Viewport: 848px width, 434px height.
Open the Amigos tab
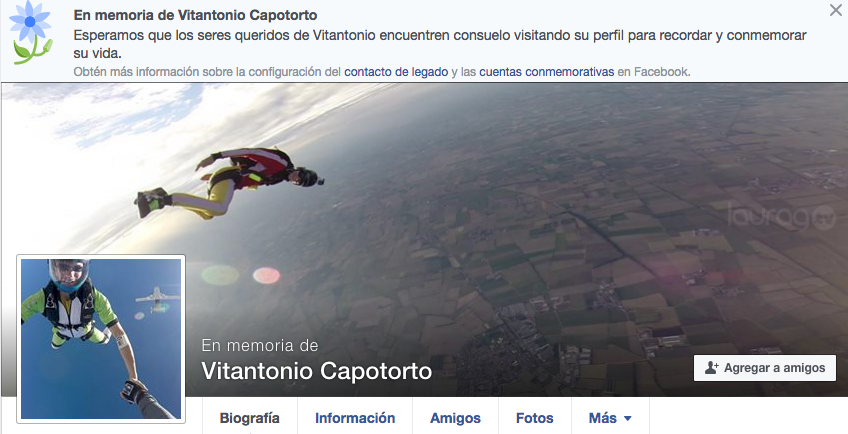click(455, 418)
